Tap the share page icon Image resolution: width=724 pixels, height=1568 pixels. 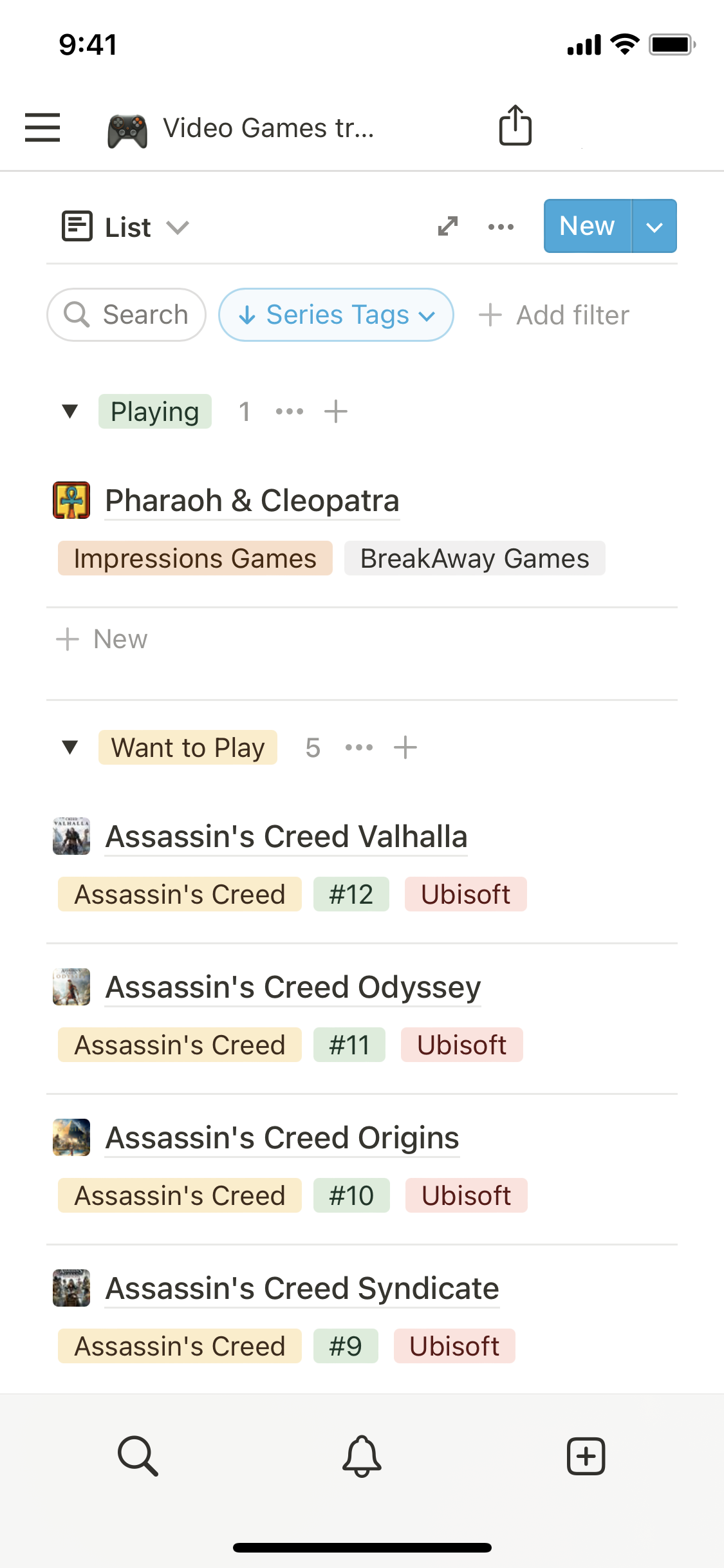click(x=515, y=126)
